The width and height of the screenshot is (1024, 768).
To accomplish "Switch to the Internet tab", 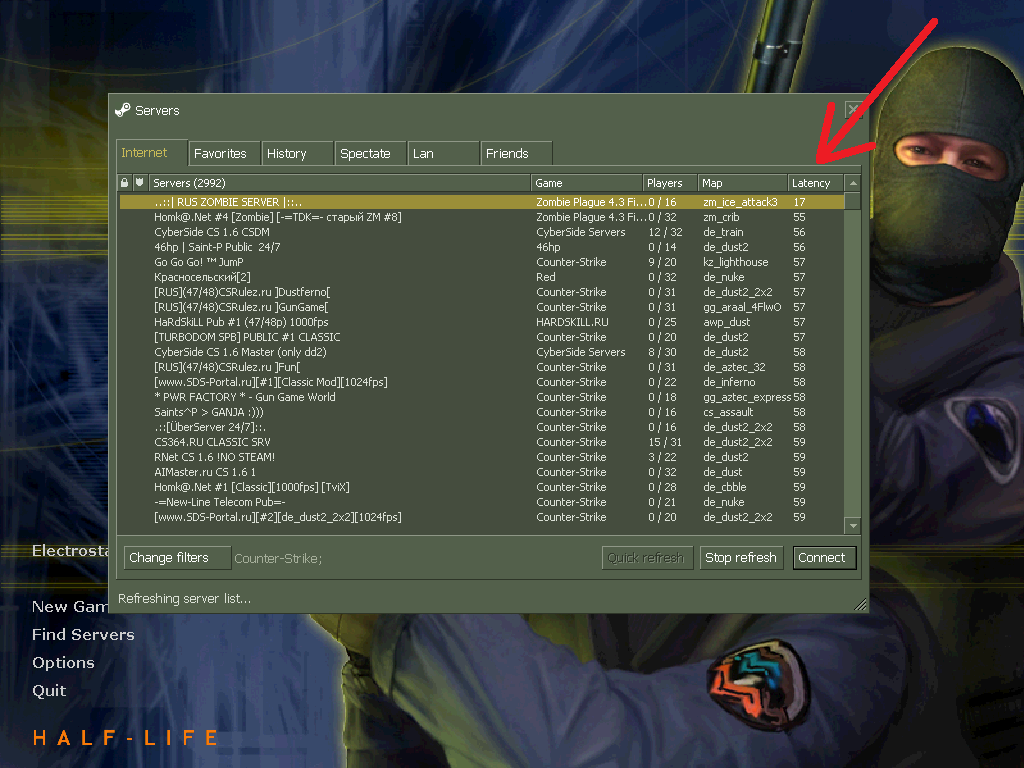I will [x=152, y=153].
